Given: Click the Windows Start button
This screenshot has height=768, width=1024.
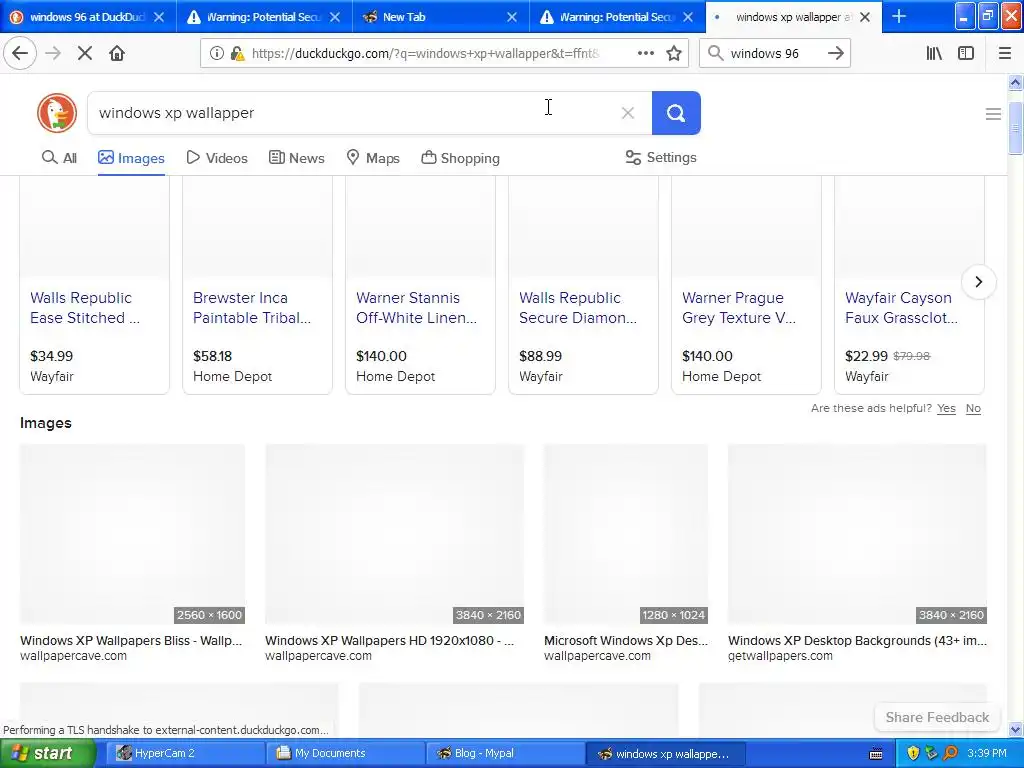Looking at the screenshot, I should tap(47, 753).
